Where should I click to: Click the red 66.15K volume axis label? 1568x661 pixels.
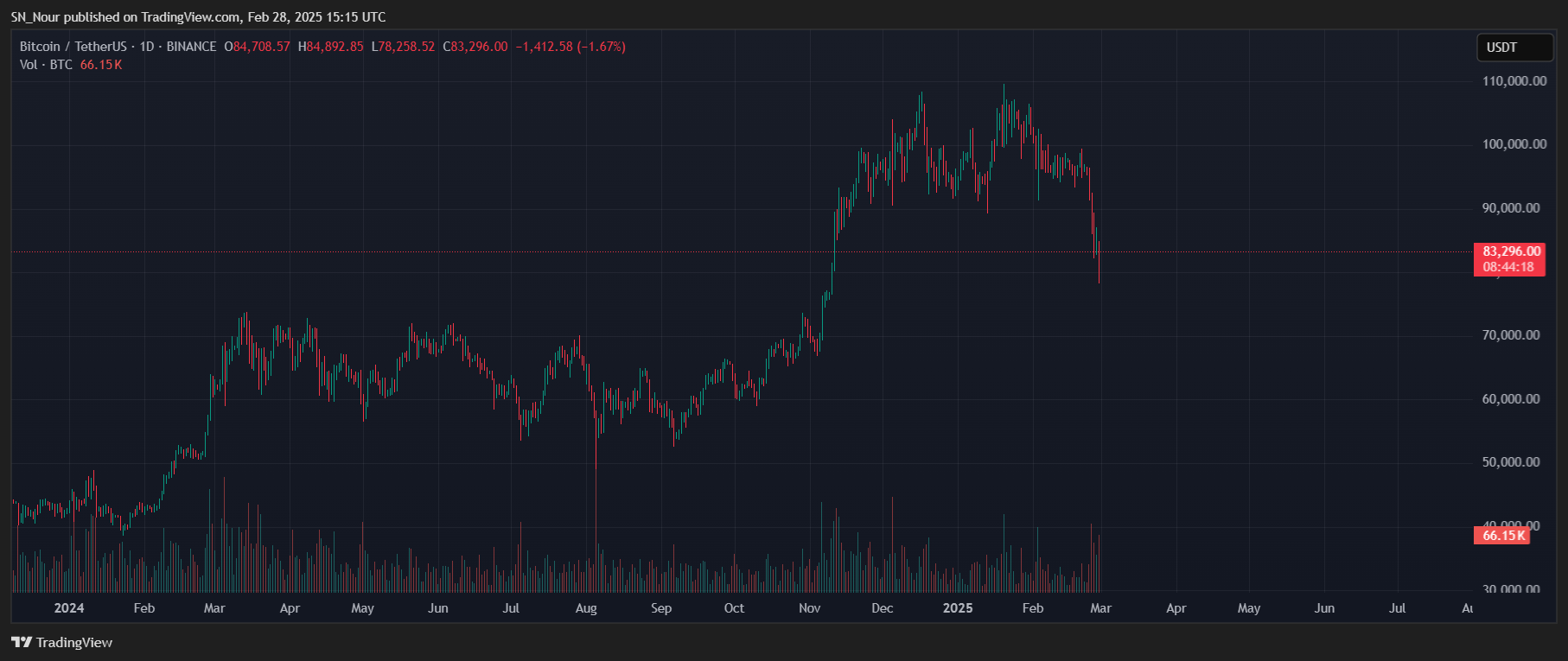click(x=1502, y=536)
